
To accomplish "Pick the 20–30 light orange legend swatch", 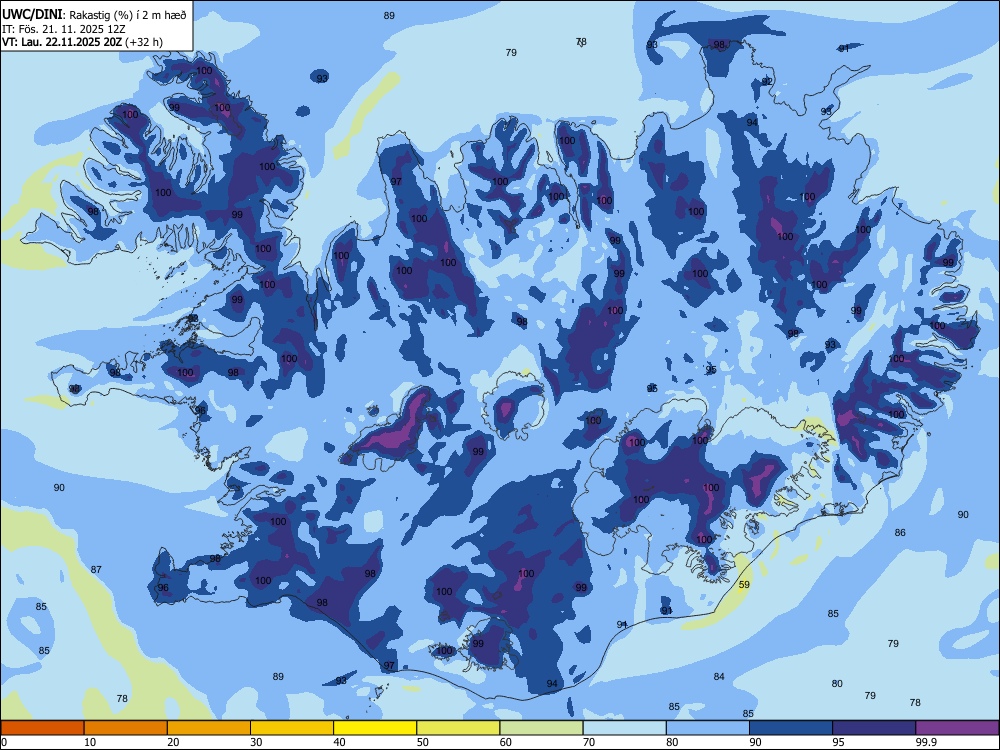I will click(209, 728).
